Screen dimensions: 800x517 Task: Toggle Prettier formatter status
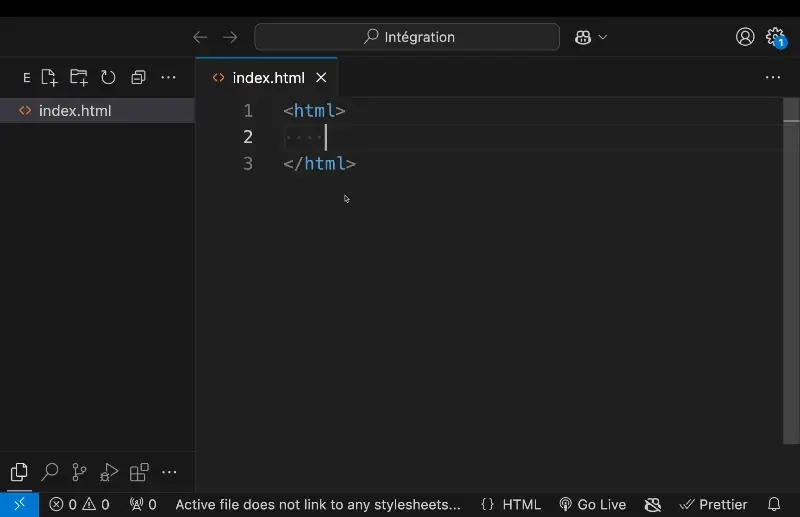coord(713,505)
